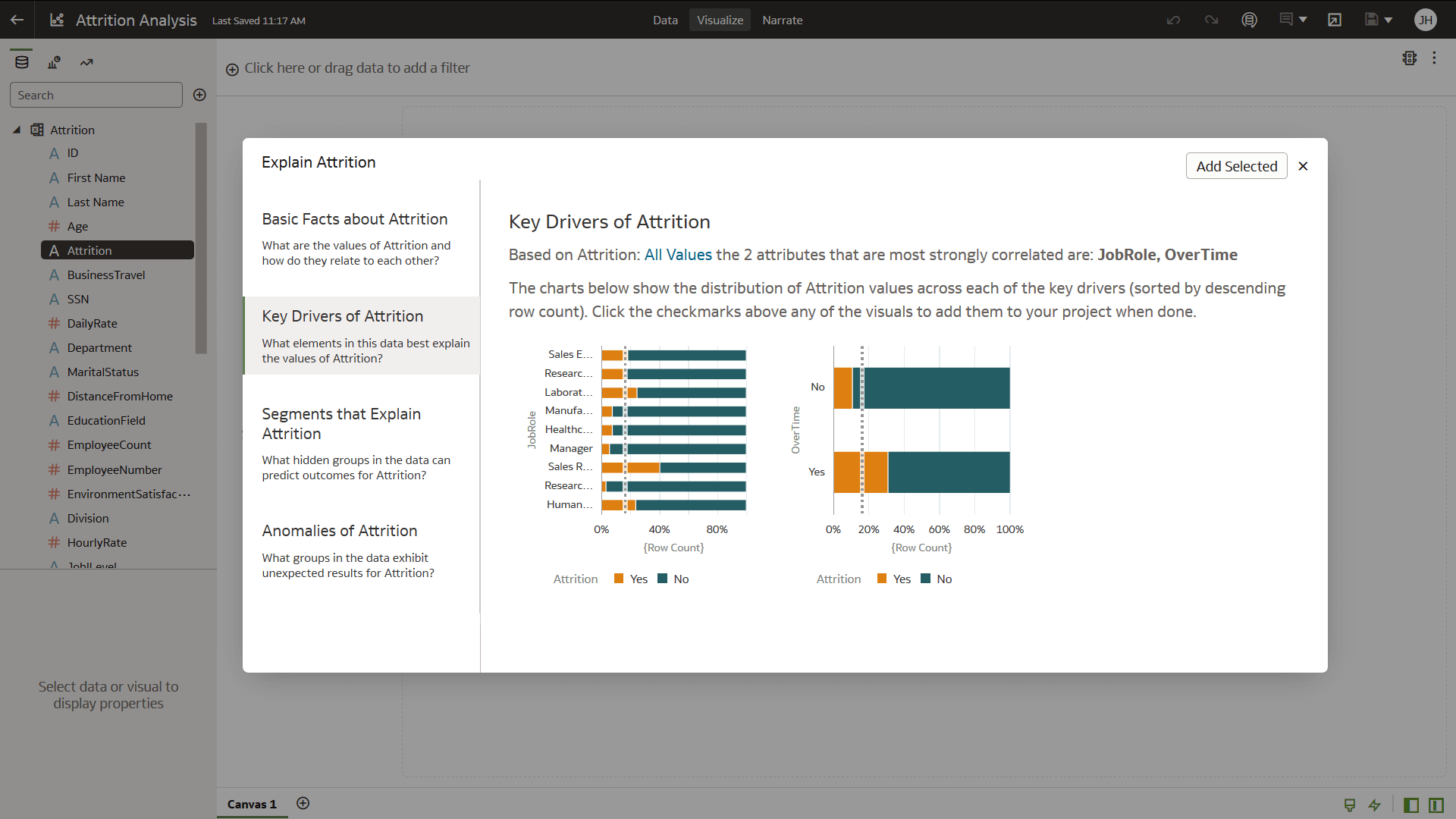The image size is (1456, 819).
Task: Switch to the Visualizations panel icon
Action: point(54,61)
